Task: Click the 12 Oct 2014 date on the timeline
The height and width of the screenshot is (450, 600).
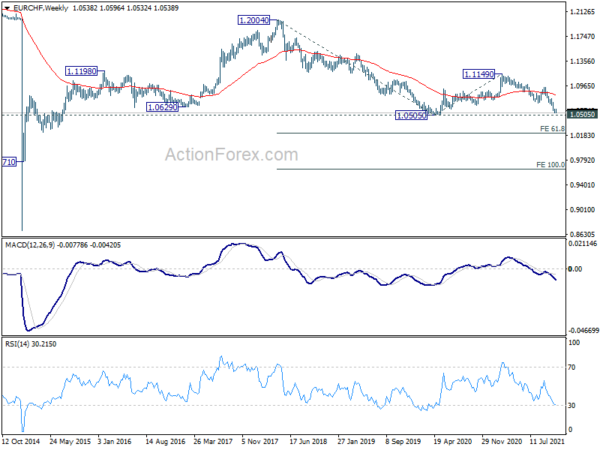Action: (x=21, y=442)
